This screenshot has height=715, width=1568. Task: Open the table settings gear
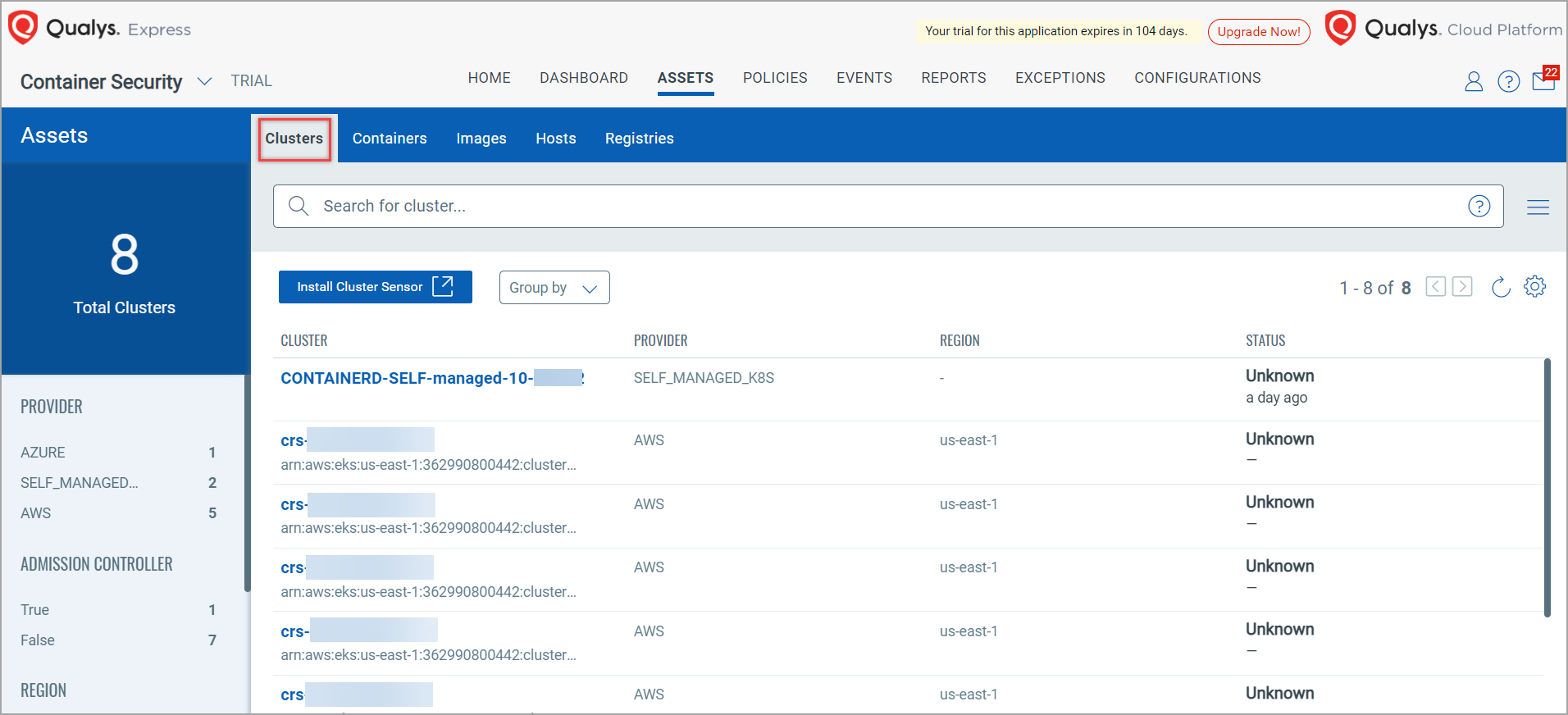[x=1534, y=287]
